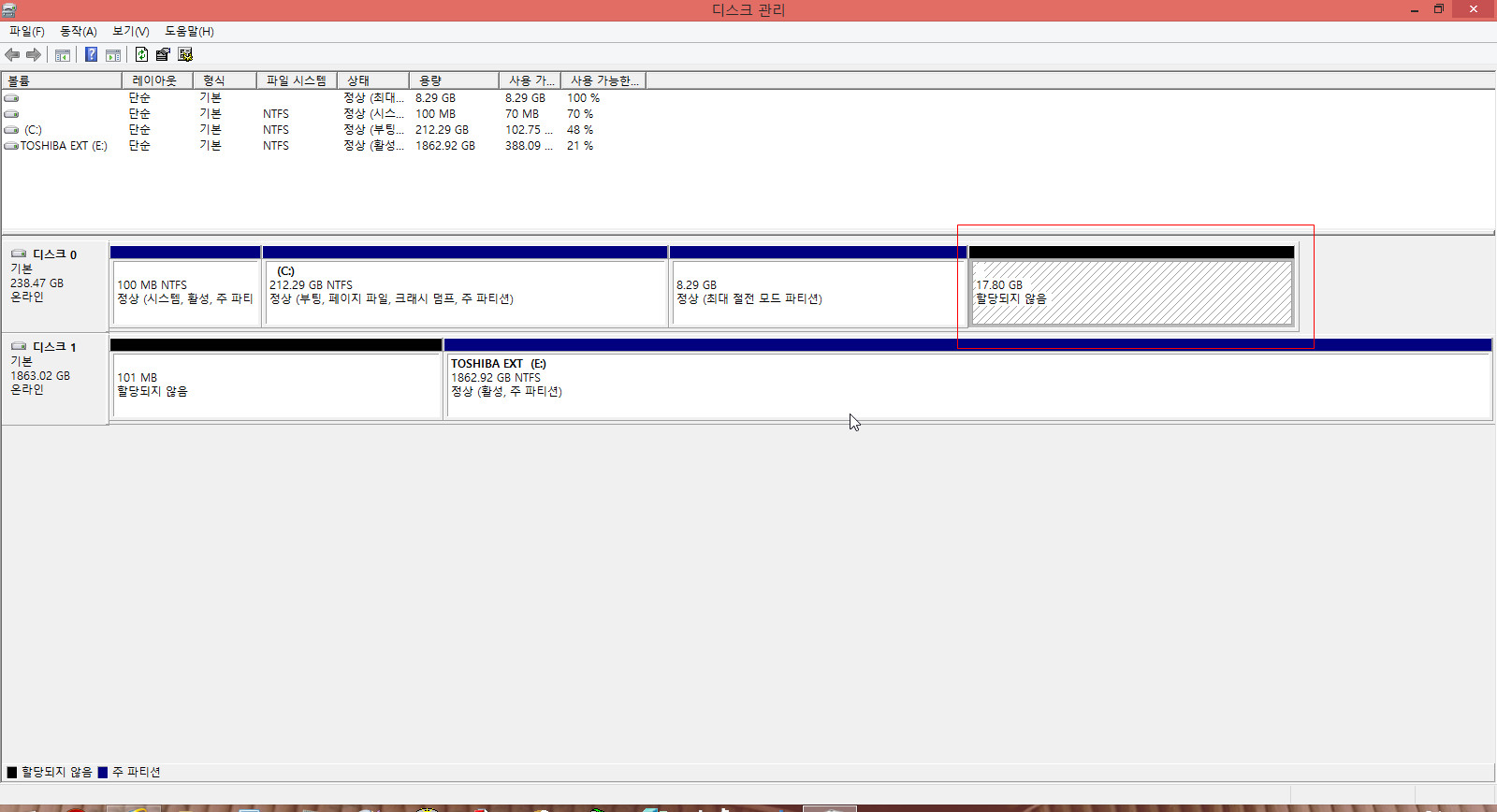Sort by the 레이아웃 column header

[x=157, y=80]
